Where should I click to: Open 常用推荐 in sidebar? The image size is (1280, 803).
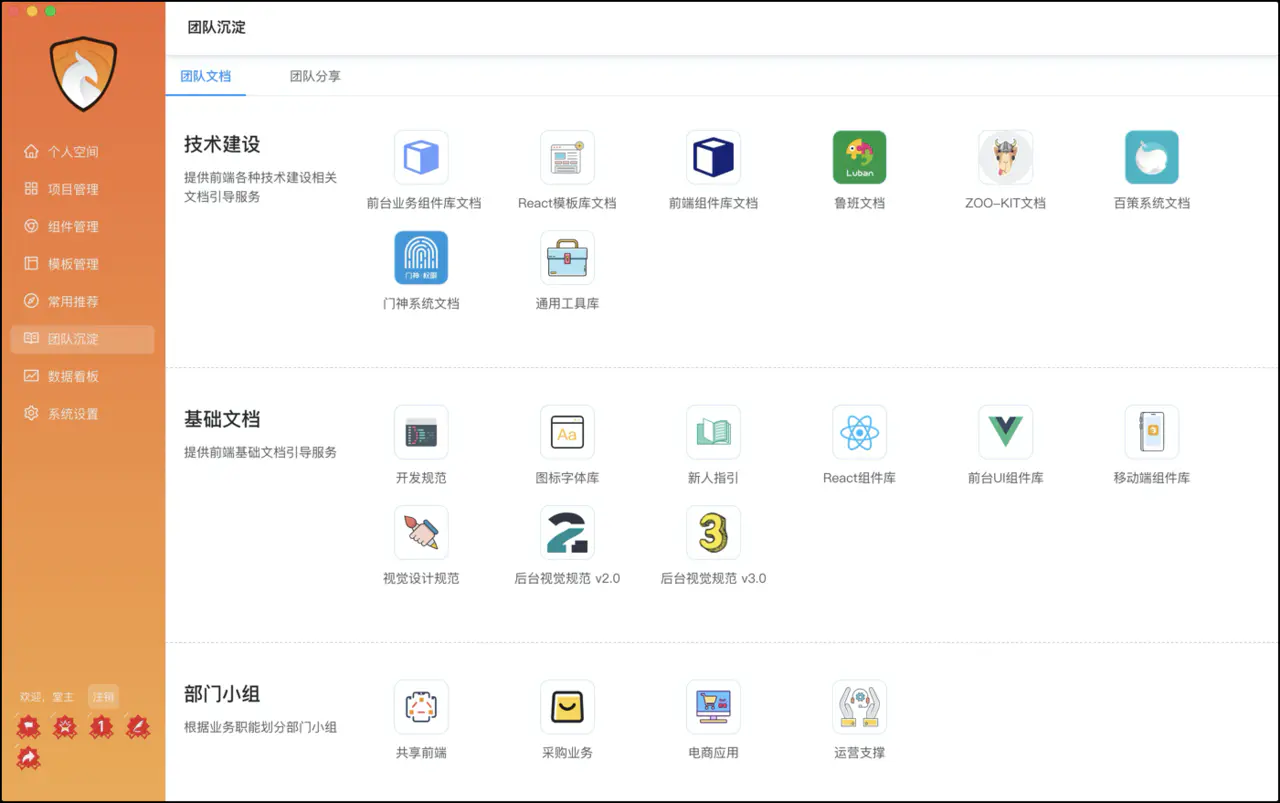coord(82,301)
